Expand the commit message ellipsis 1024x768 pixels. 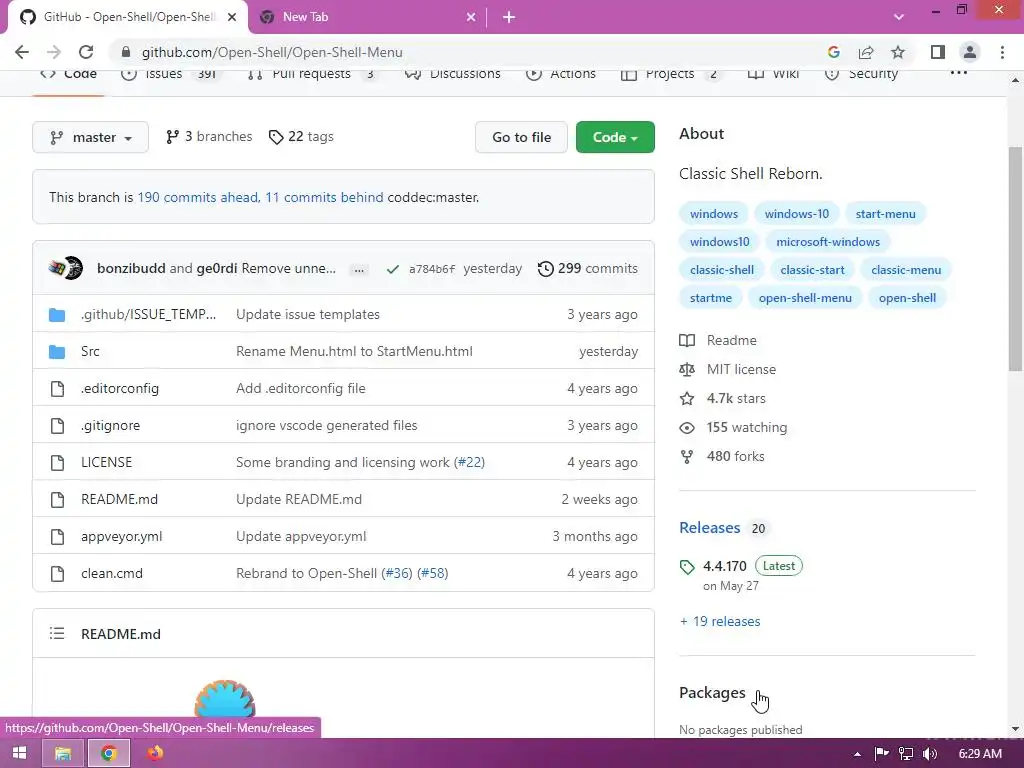click(x=359, y=269)
